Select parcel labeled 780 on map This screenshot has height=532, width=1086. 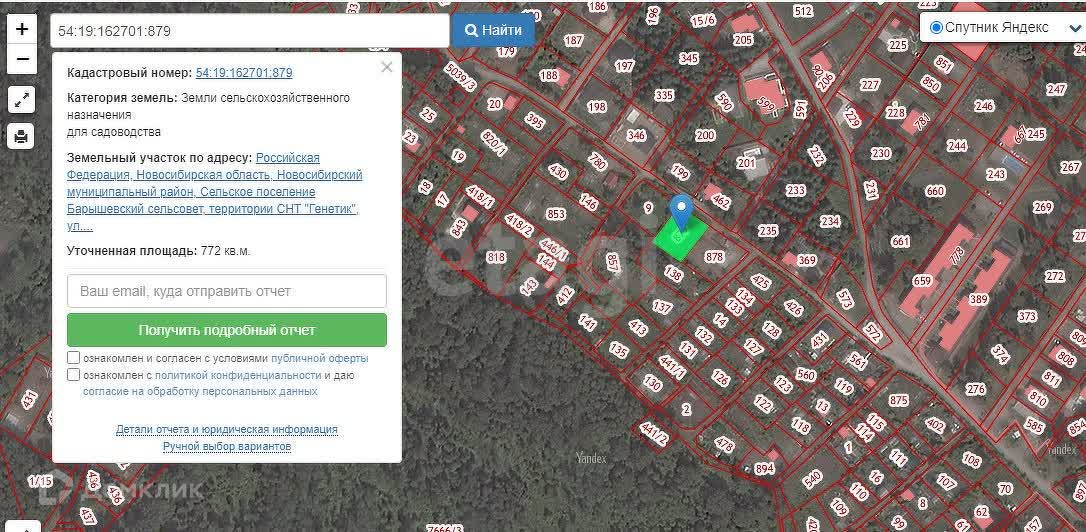[597, 163]
